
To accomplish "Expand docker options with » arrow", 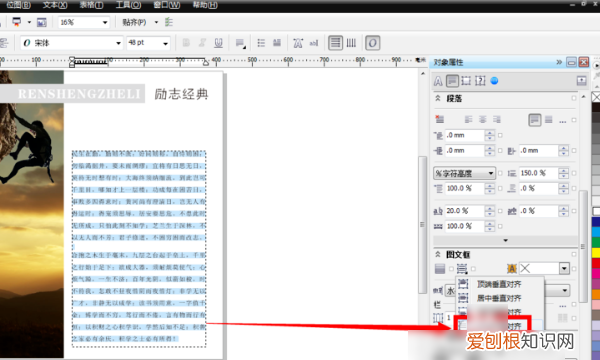I will [559, 62].
